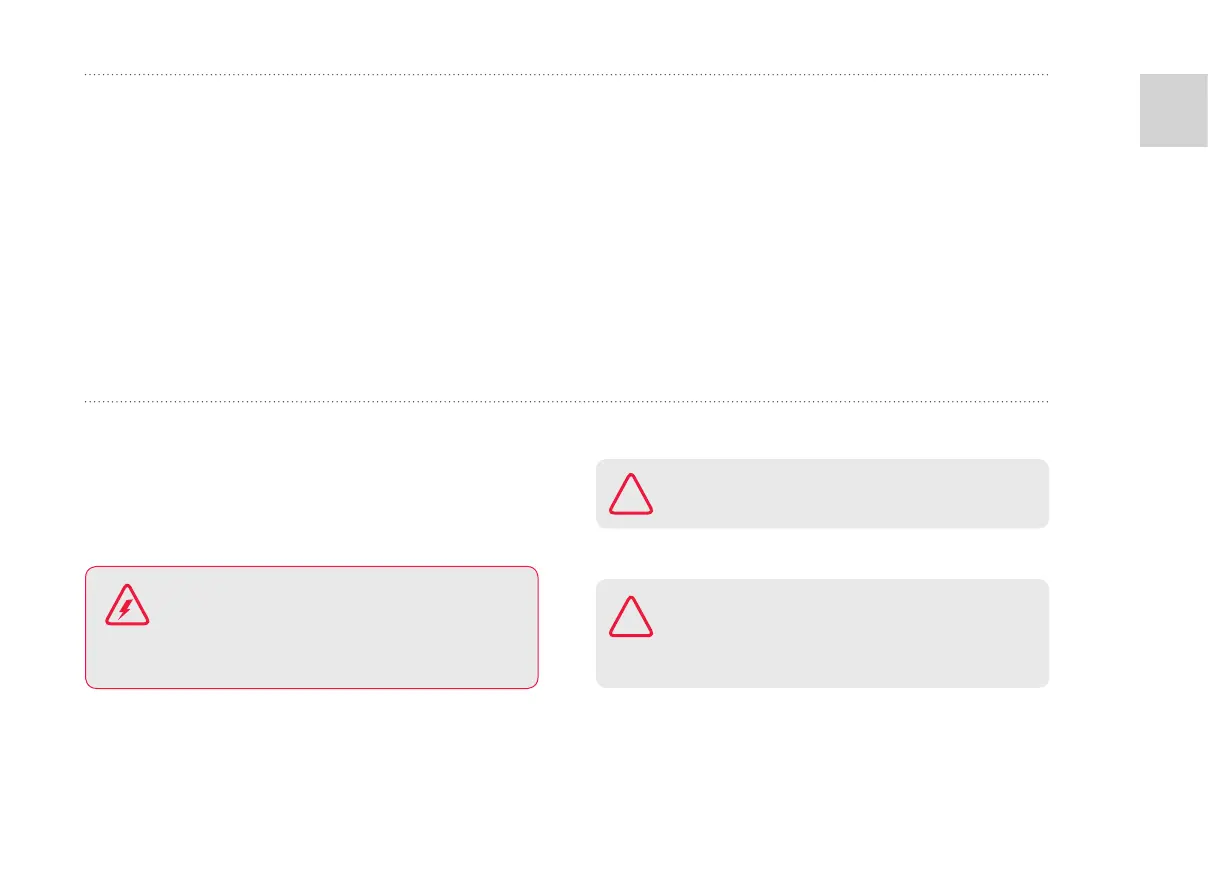Click the white margin beneath the gray section tab
The image size is (1208, 873).
1174,400
